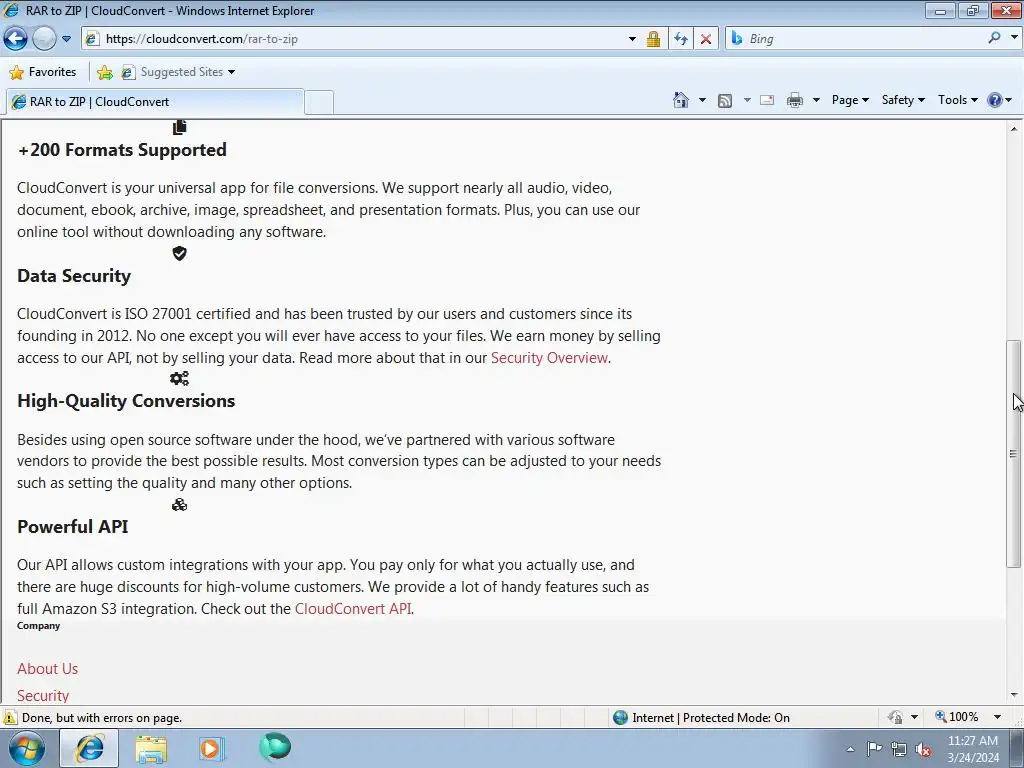Select the RAR to ZIP | CloudConvert tab
Viewport: 1024px width, 768px height.
tap(155, 102)
